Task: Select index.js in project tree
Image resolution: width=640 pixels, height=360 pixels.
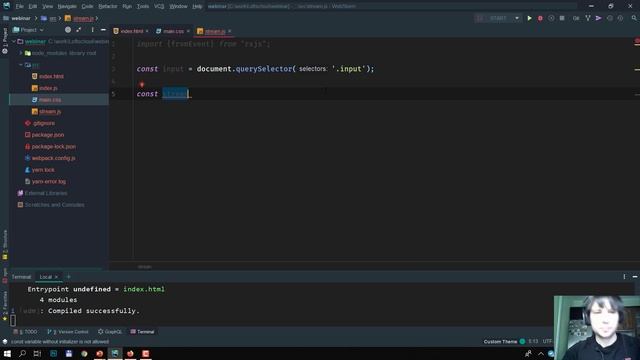Action: coord(48,88)
